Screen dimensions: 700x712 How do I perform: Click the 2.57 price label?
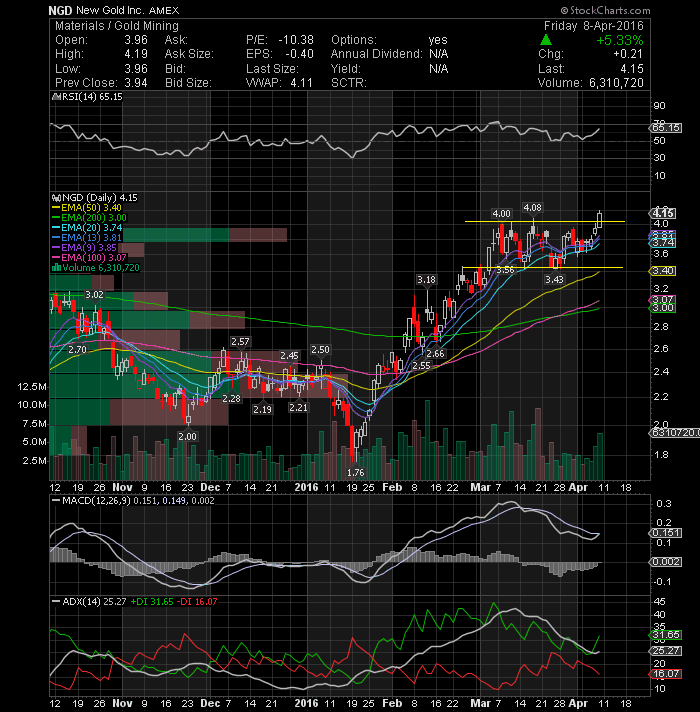(x=240, y=342)
